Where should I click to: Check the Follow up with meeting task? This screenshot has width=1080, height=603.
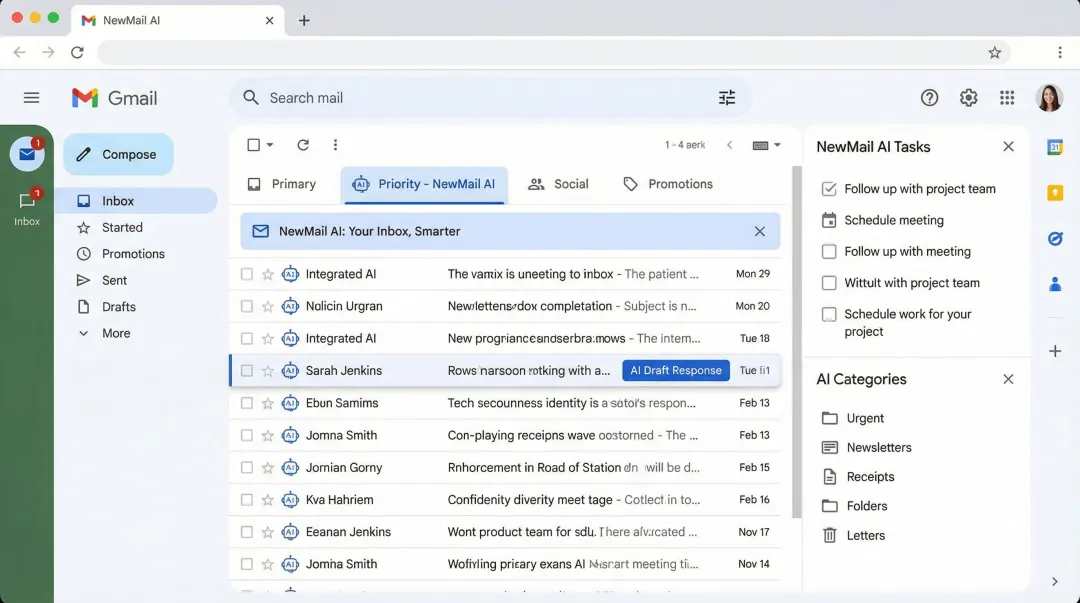(829, 251)
